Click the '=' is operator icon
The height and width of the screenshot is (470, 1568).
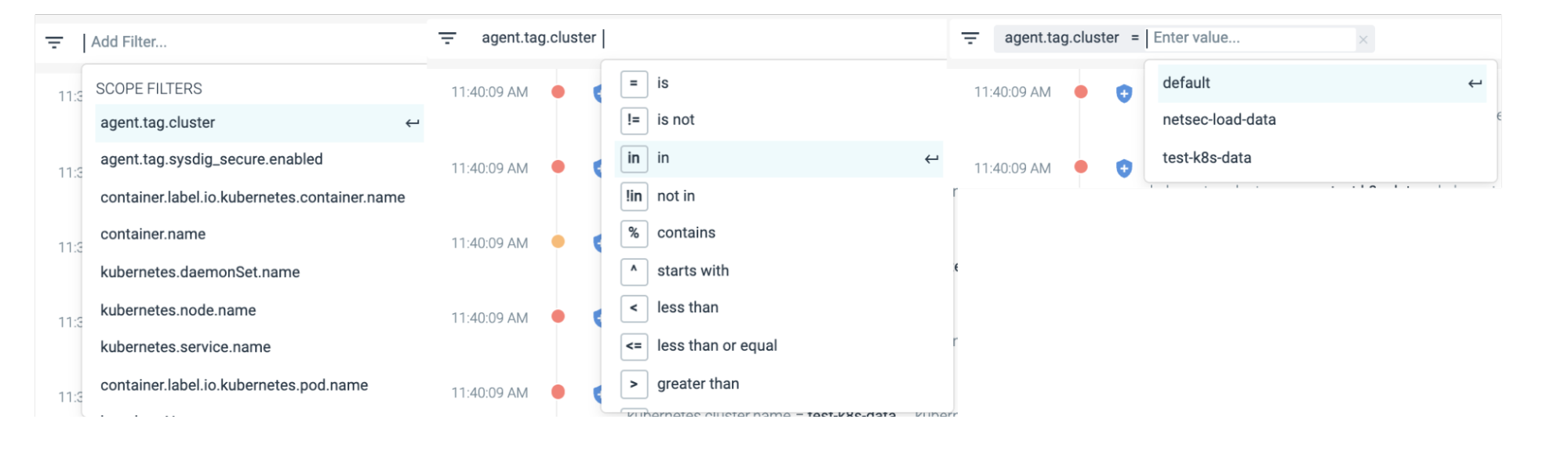pos(633,83)
